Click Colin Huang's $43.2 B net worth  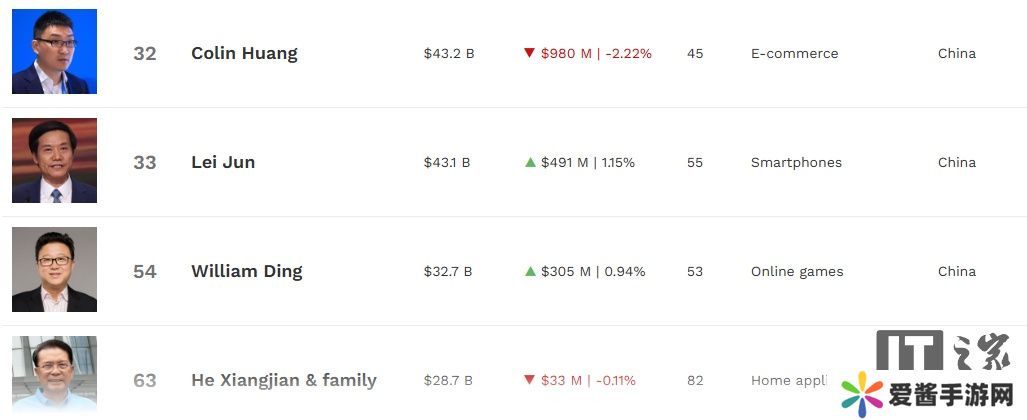coord(448,53)
